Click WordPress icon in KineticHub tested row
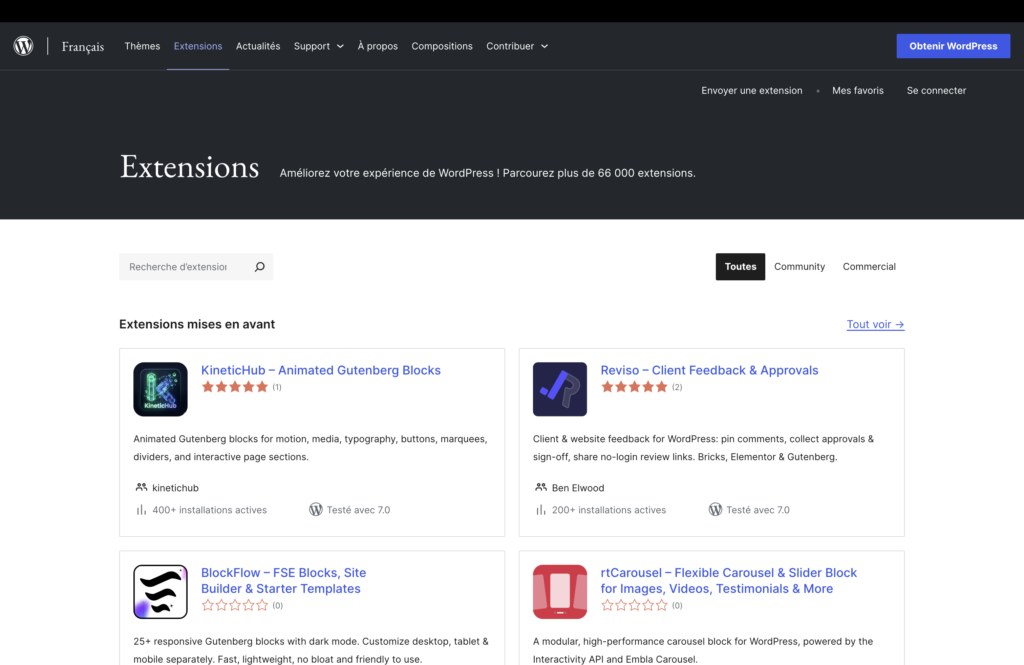Image resolution: width=1024 pixels, height=665 pixels. coord(315,510)
